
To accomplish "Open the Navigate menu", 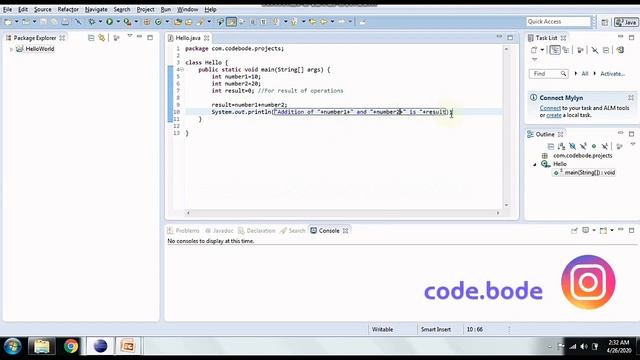I will click(x=96, y=9).
